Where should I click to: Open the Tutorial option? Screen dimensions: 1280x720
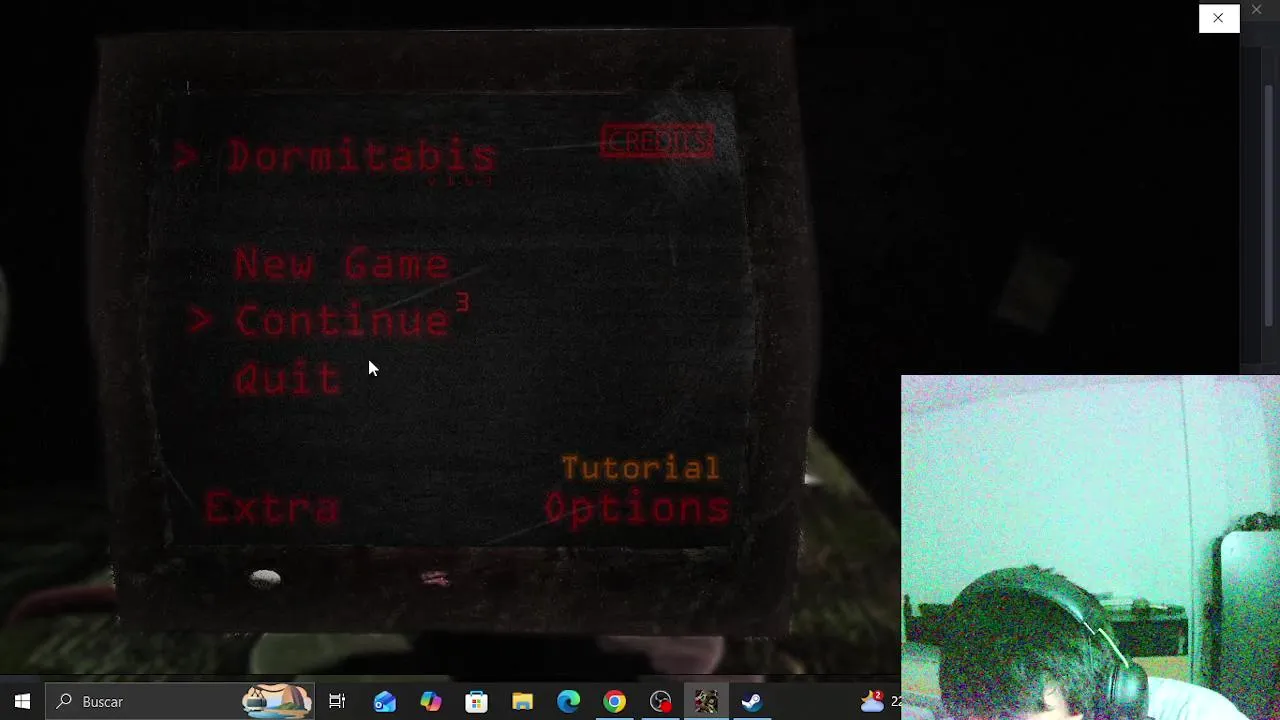(640, 467)
